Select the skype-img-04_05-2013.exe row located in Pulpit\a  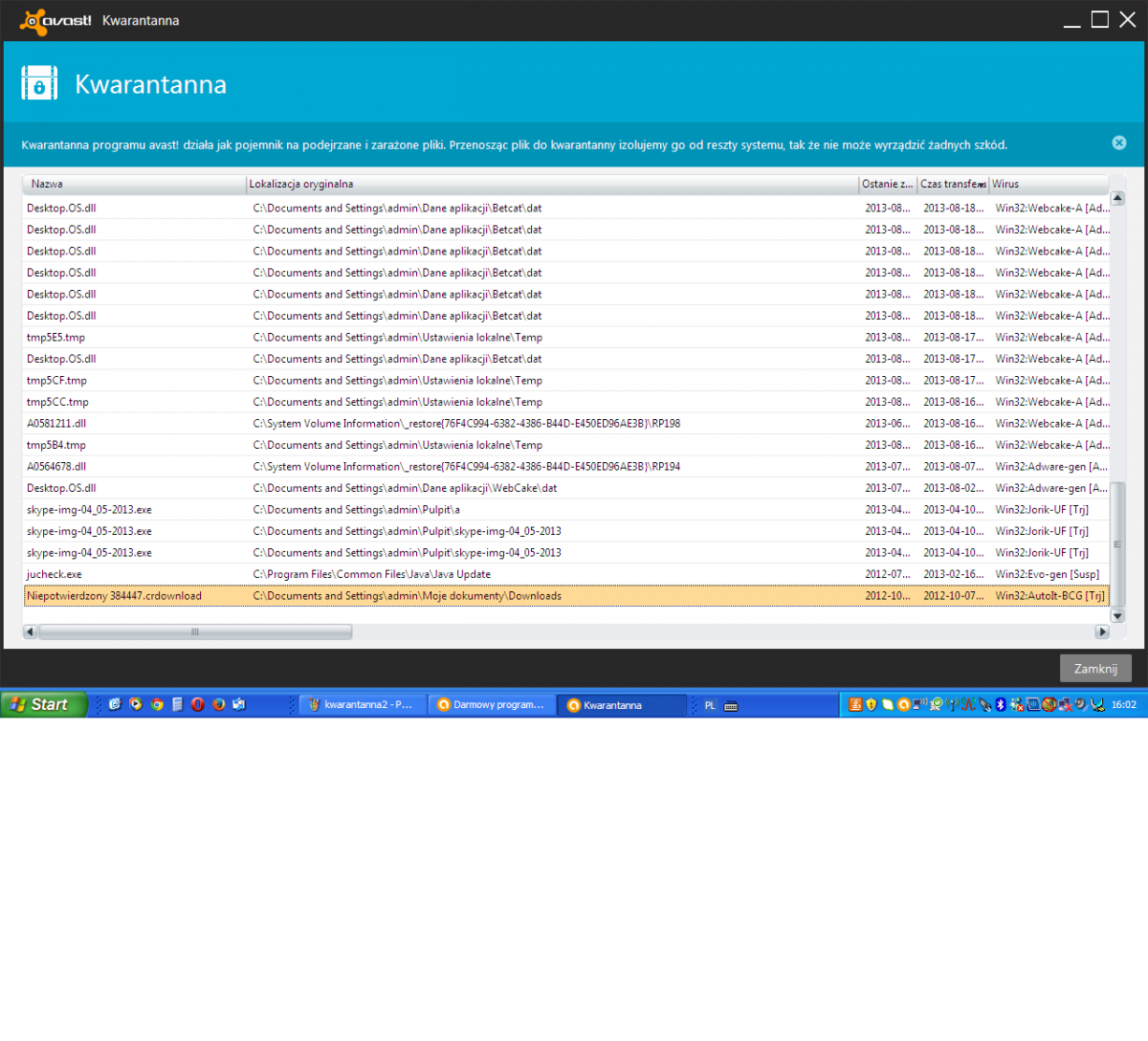(x=566, y=509)
